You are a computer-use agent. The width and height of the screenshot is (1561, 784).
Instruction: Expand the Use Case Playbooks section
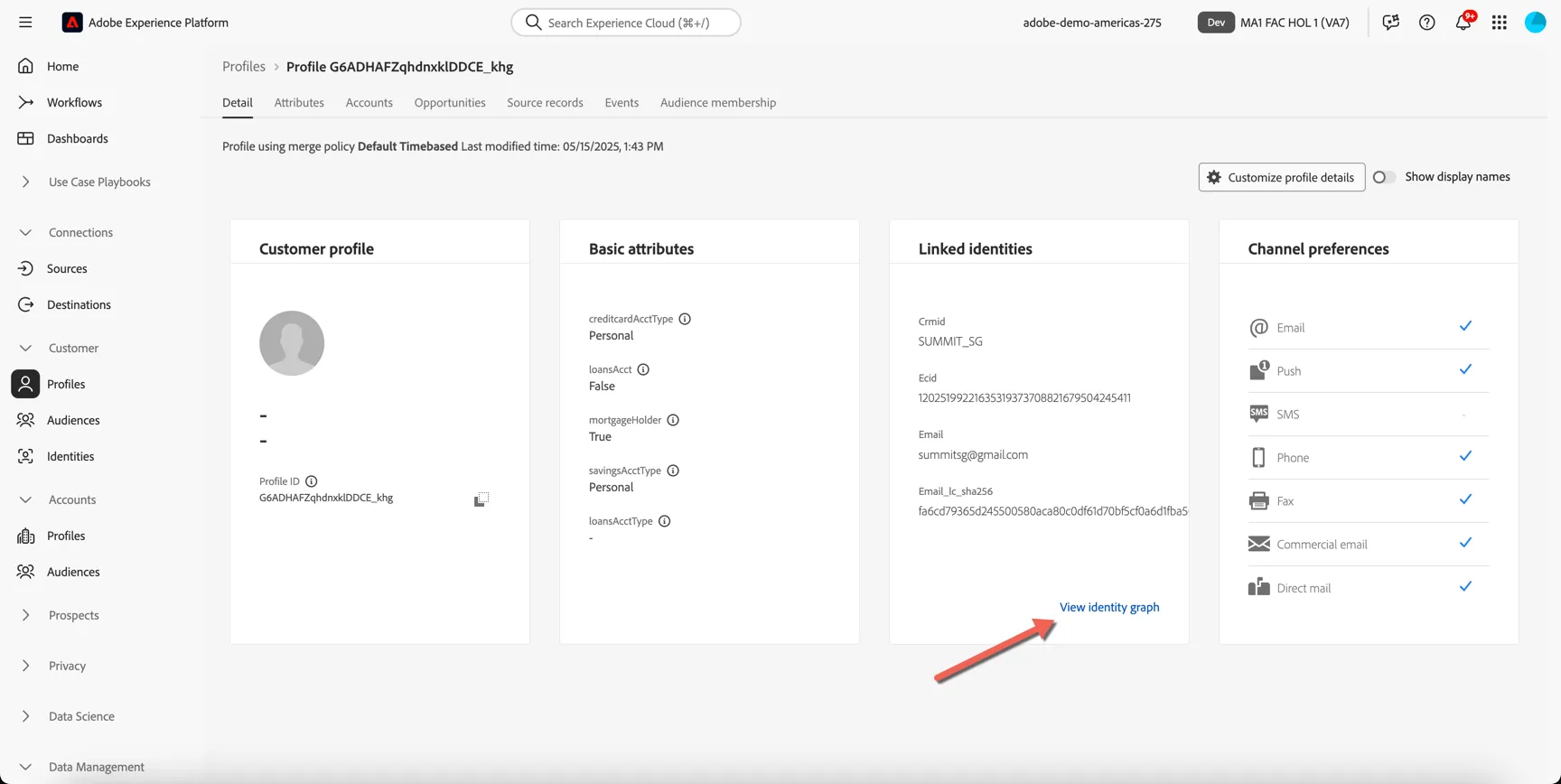click(25, 182)
